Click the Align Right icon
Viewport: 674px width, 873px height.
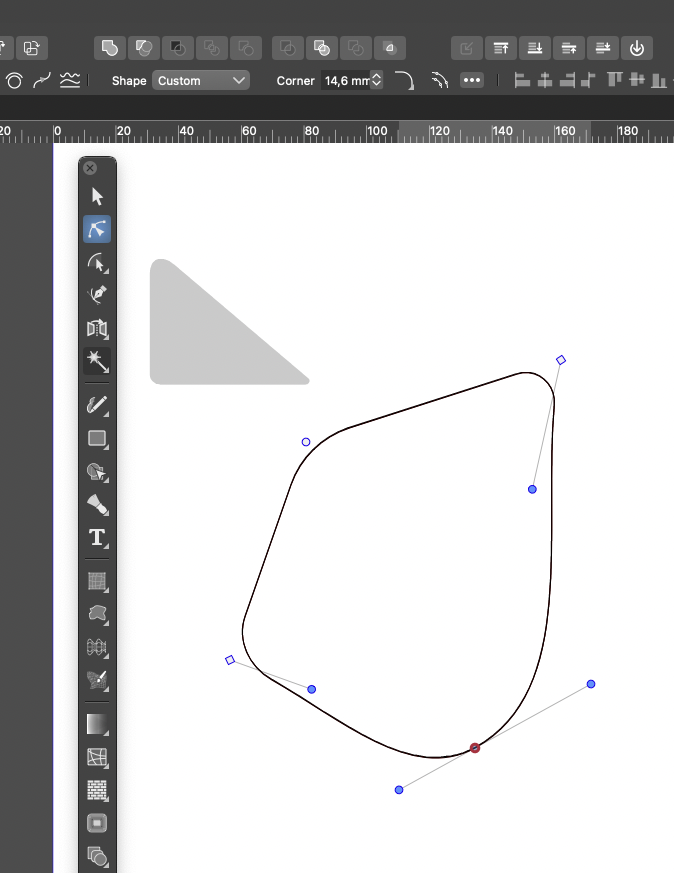[568, 81]
